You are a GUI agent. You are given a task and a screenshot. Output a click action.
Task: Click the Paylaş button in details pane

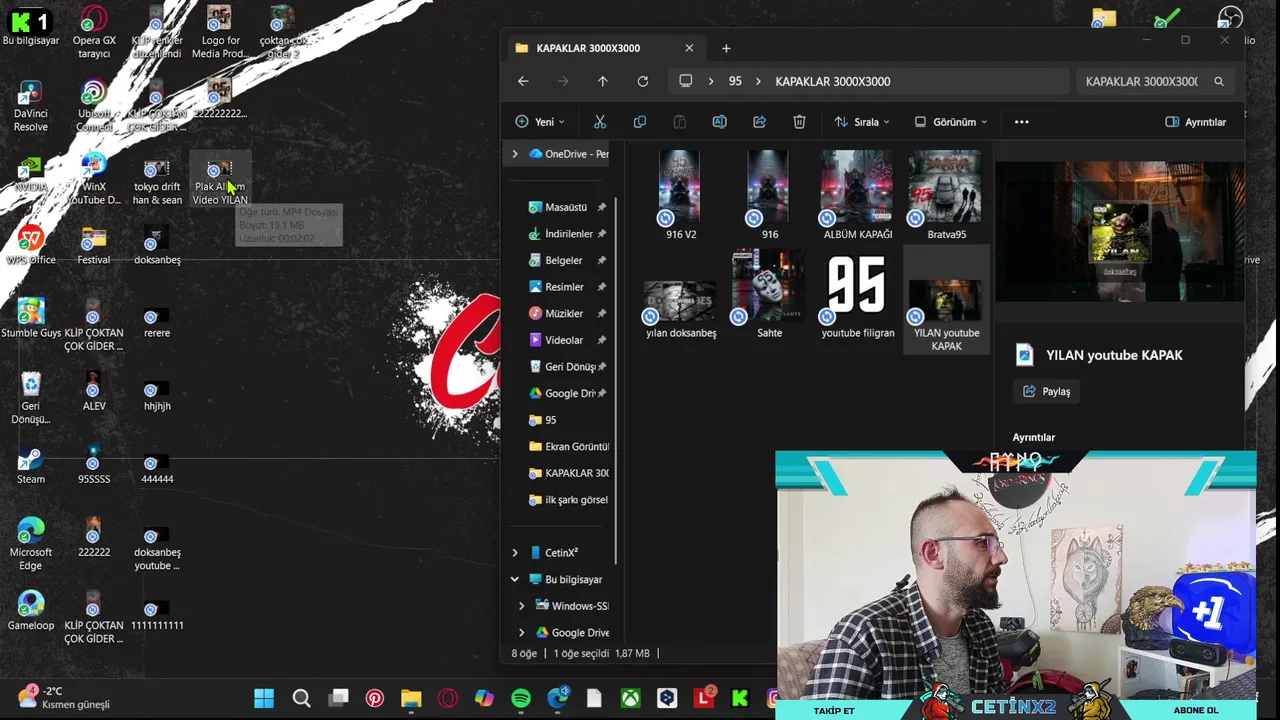1046,391
